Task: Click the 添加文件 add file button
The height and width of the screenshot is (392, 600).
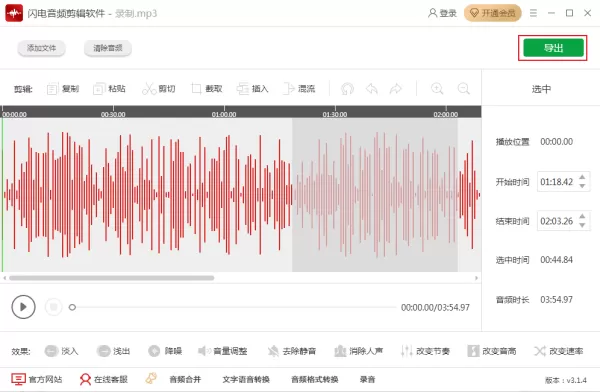Action: click(x=41, y=48)
